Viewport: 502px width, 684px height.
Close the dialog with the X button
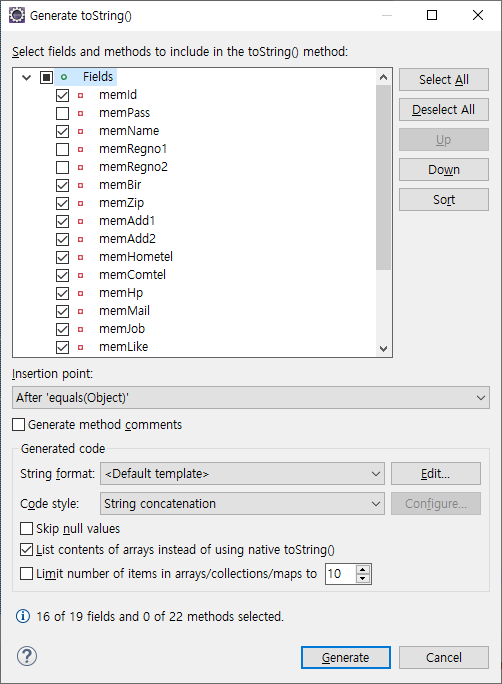coord(478,15)
